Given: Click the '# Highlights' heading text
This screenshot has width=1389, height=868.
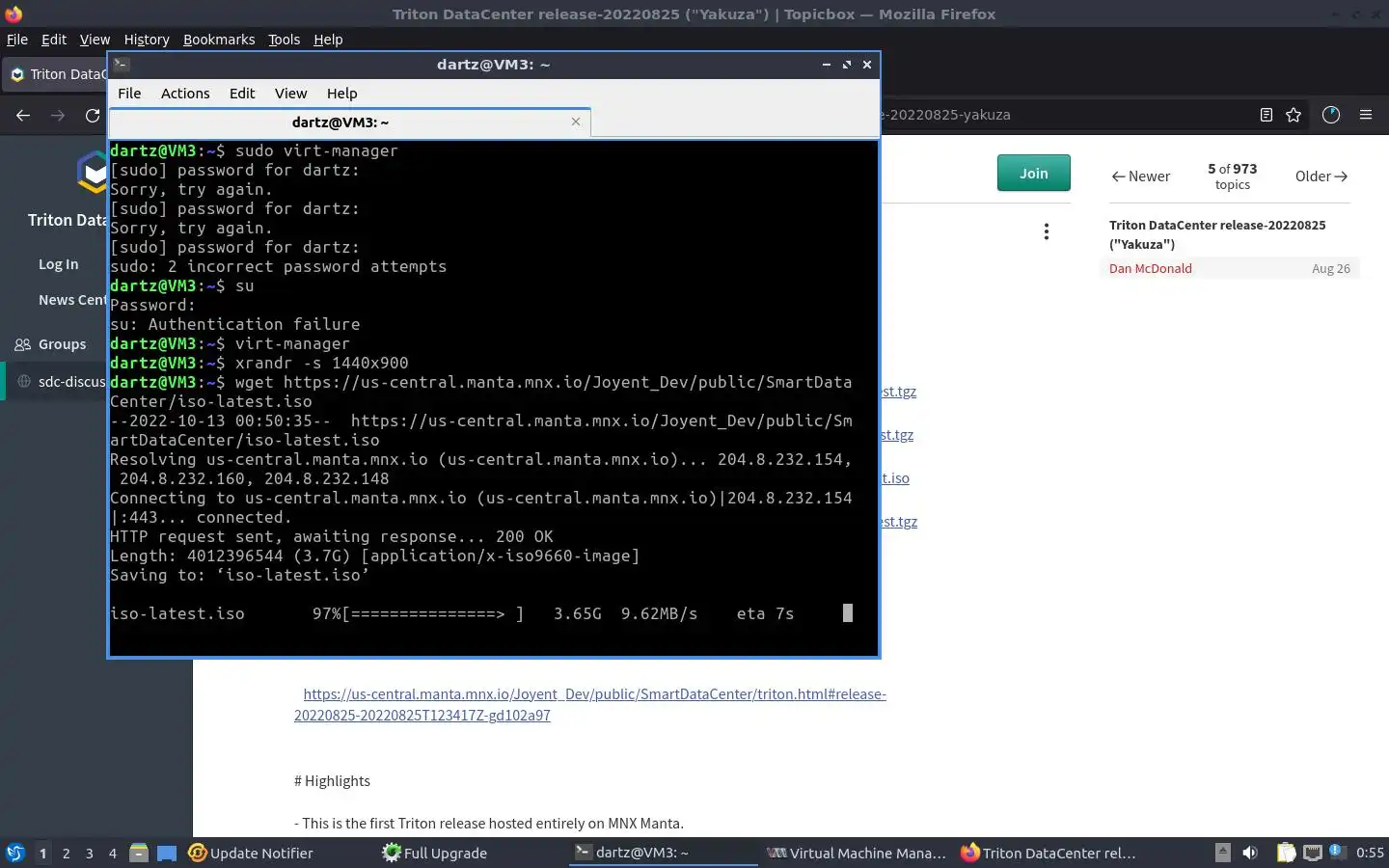Looking at the screenshot, I should [x=332, y=781].
